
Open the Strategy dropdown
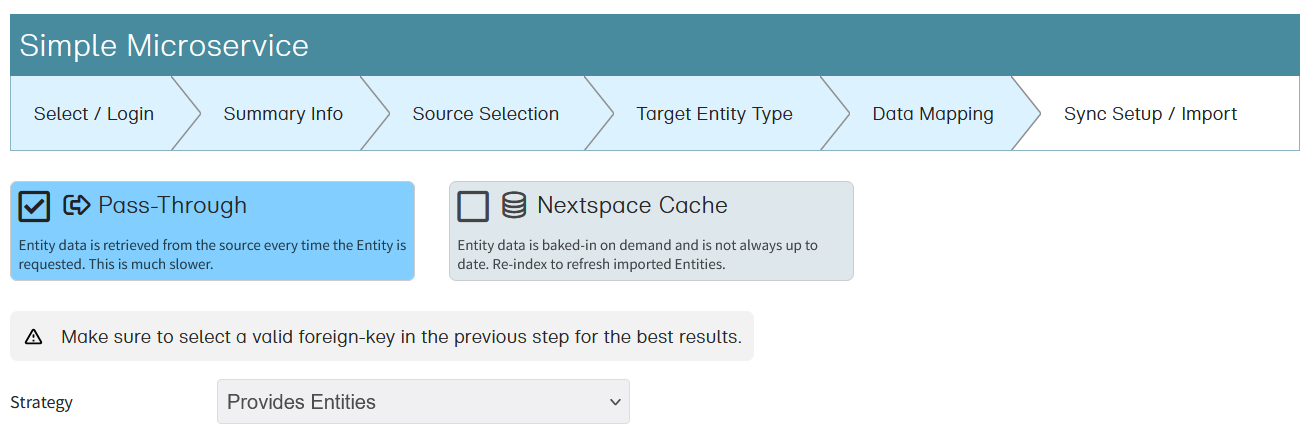click(x=422, y=402)
